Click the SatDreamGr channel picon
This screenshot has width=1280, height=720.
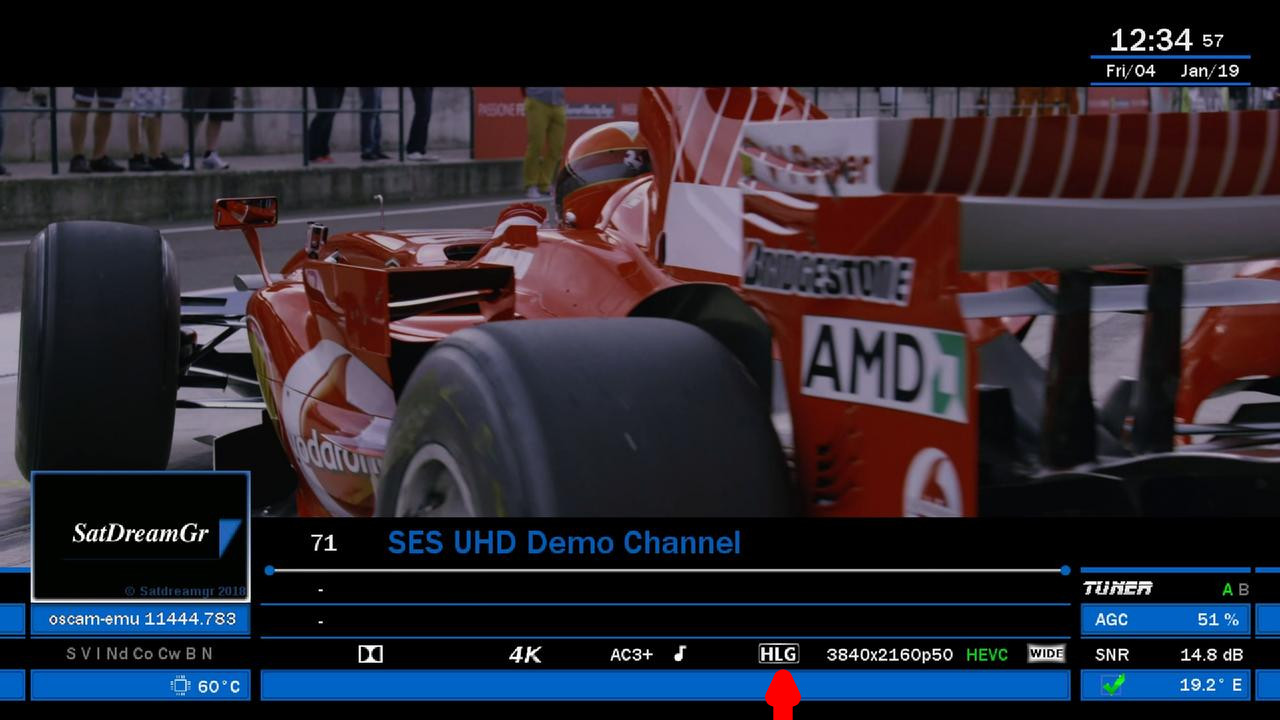140,536
